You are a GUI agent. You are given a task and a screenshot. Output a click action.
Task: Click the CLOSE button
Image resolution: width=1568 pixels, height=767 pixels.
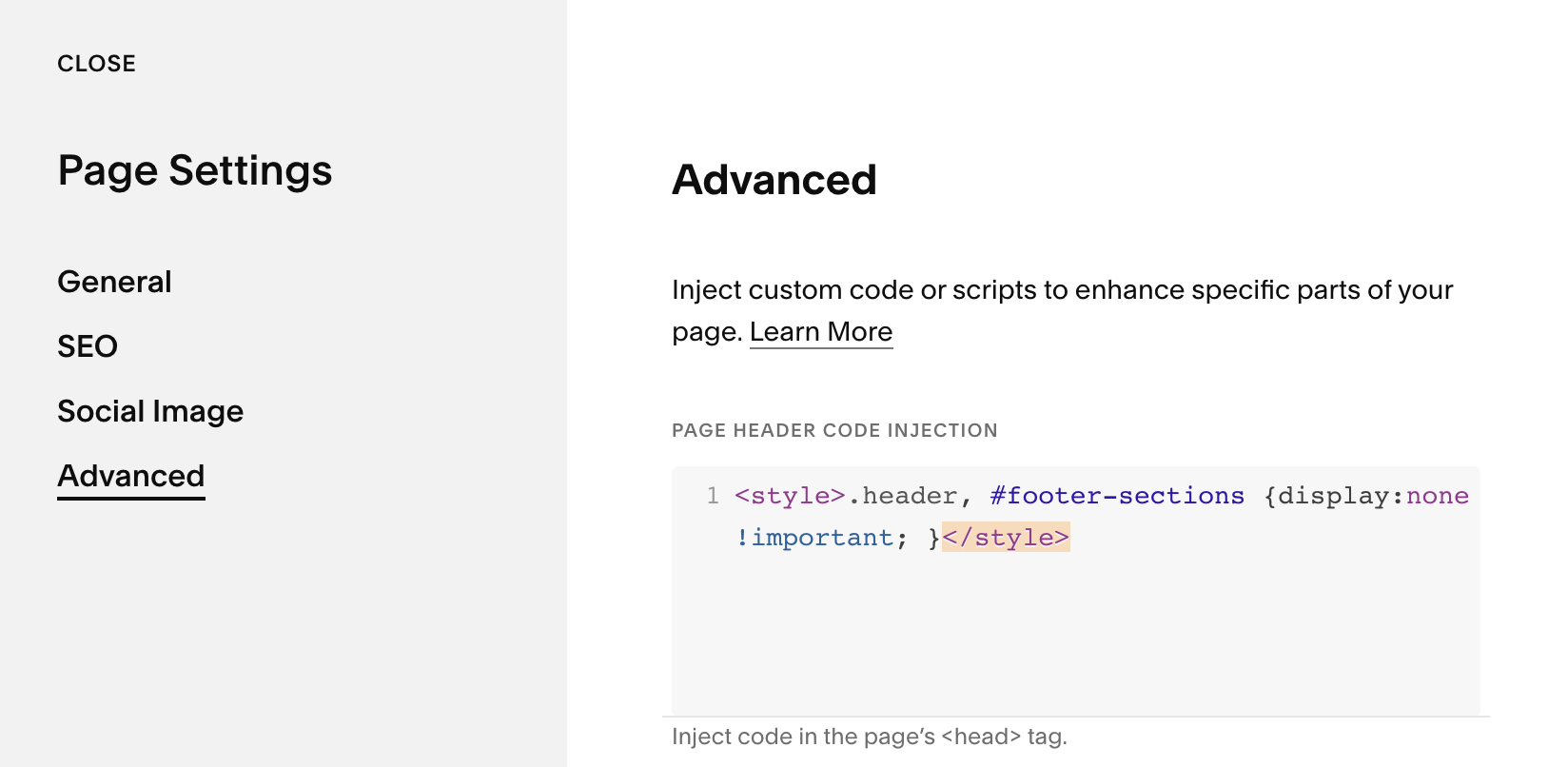96,64
